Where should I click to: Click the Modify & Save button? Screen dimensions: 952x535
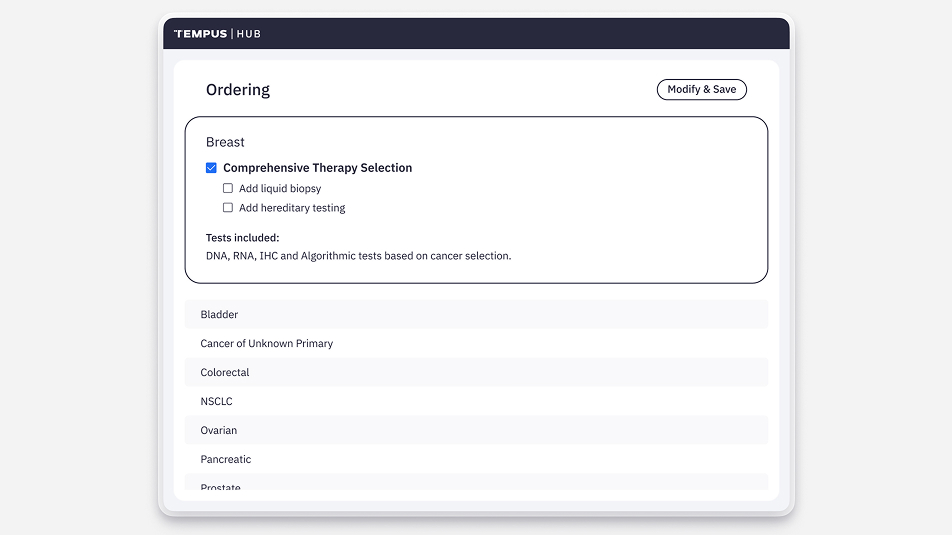tap(701, 89)
